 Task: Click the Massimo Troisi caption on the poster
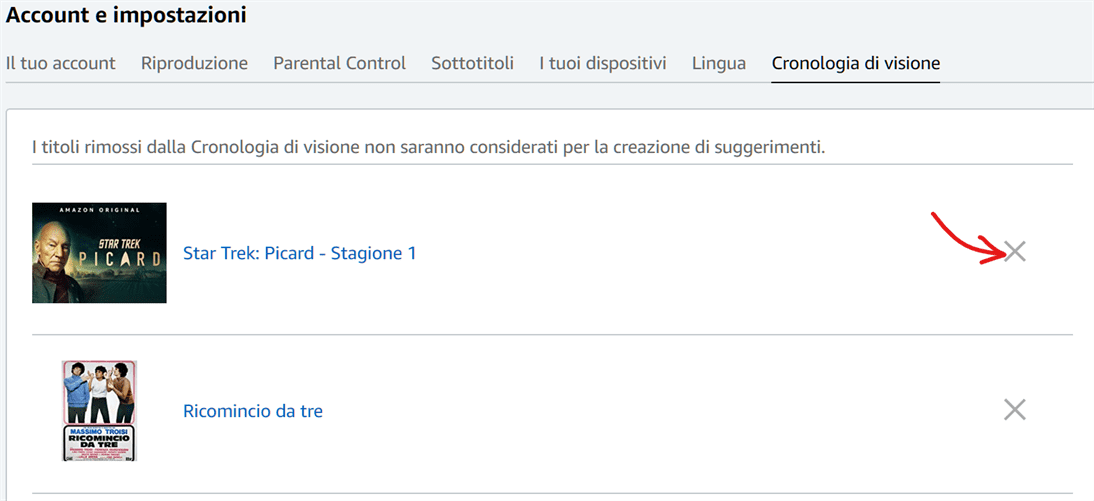99,431
